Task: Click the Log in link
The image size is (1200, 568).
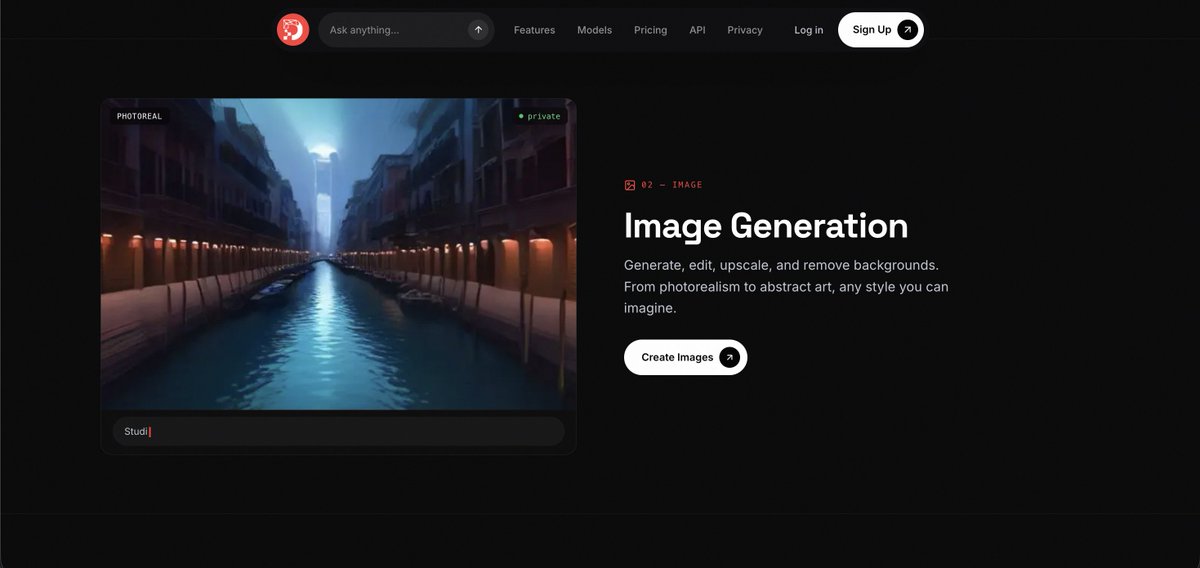Action: coord(809,30)
